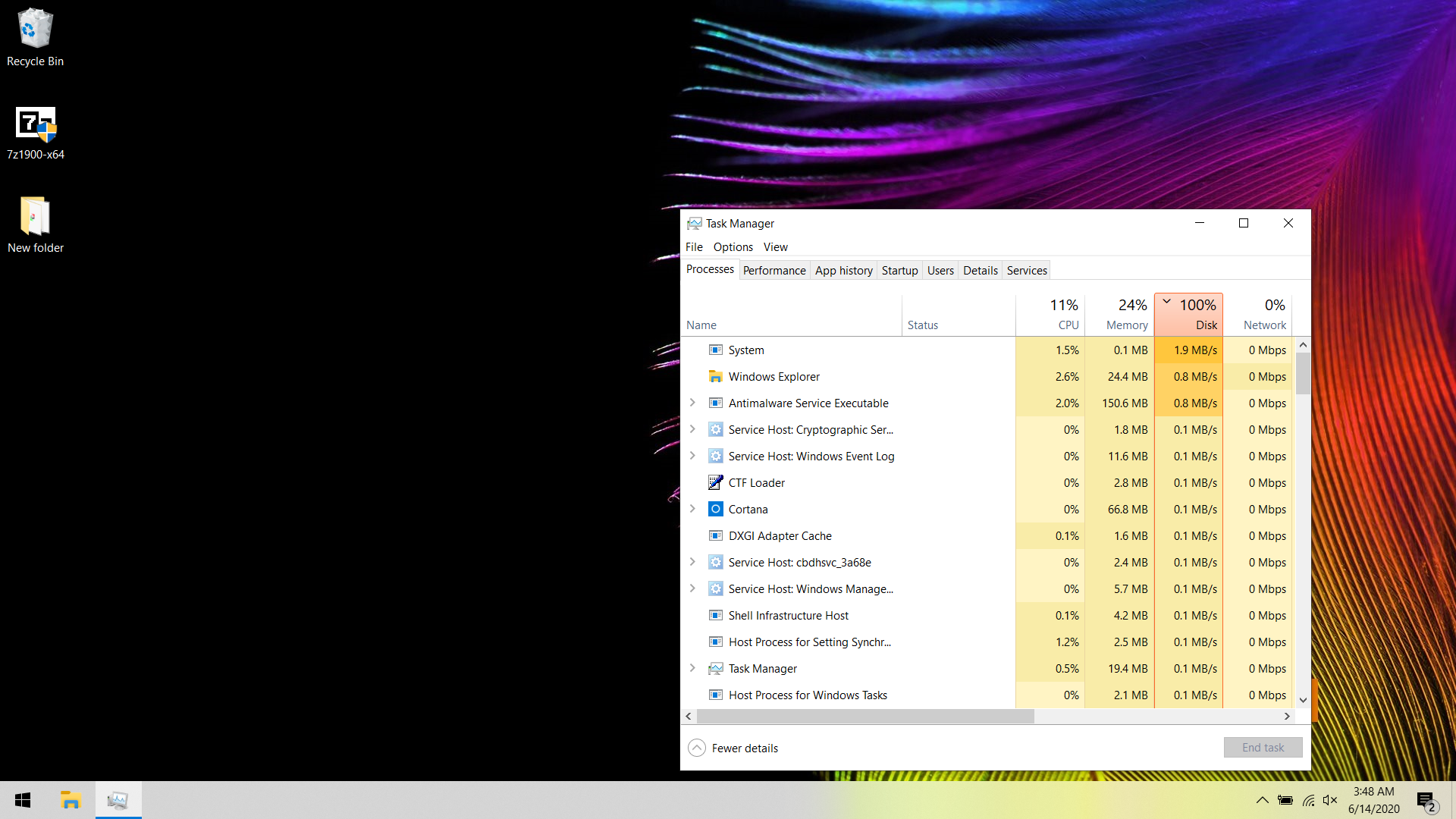Click the Host Process for Windows Tasks icon
This screenshot has height=819, width=1456.
click(x=715, y=695)
